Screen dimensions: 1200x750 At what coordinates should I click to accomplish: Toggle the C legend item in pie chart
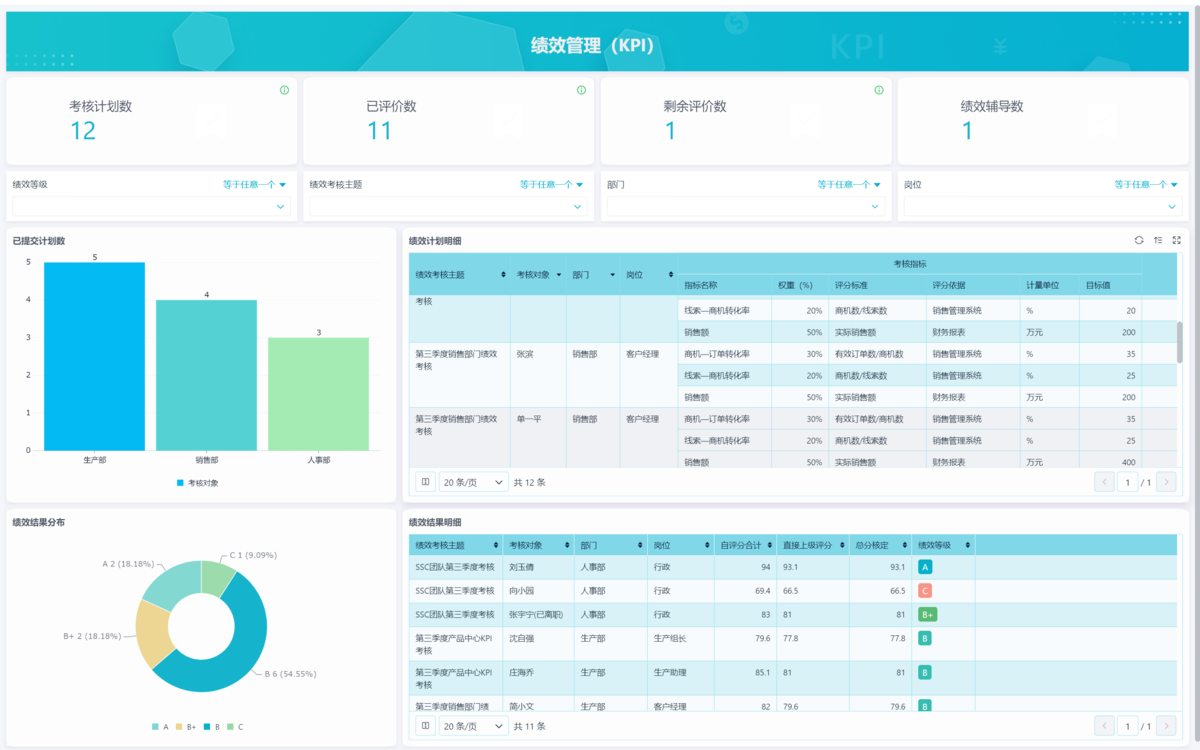point(235,727)
